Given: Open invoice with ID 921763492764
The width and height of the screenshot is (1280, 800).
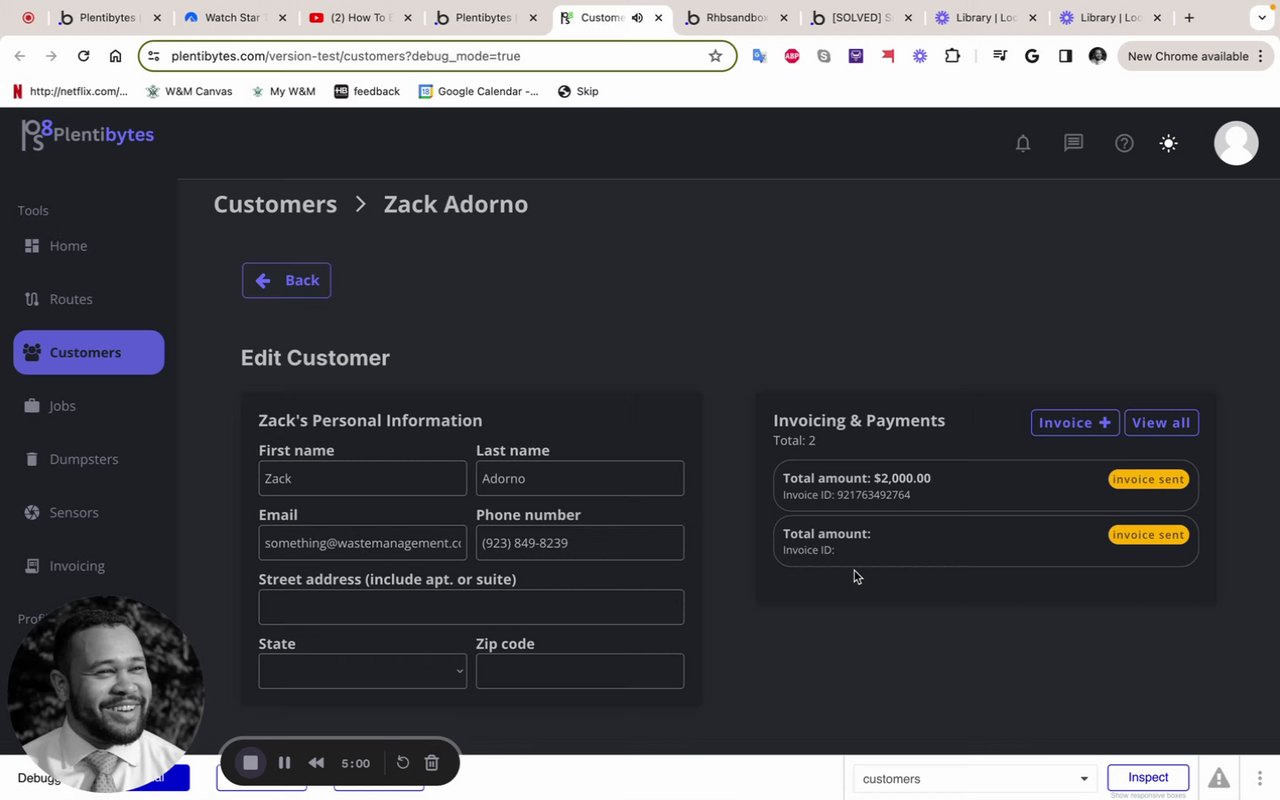Looking at the screenshot, I should 985,485.
